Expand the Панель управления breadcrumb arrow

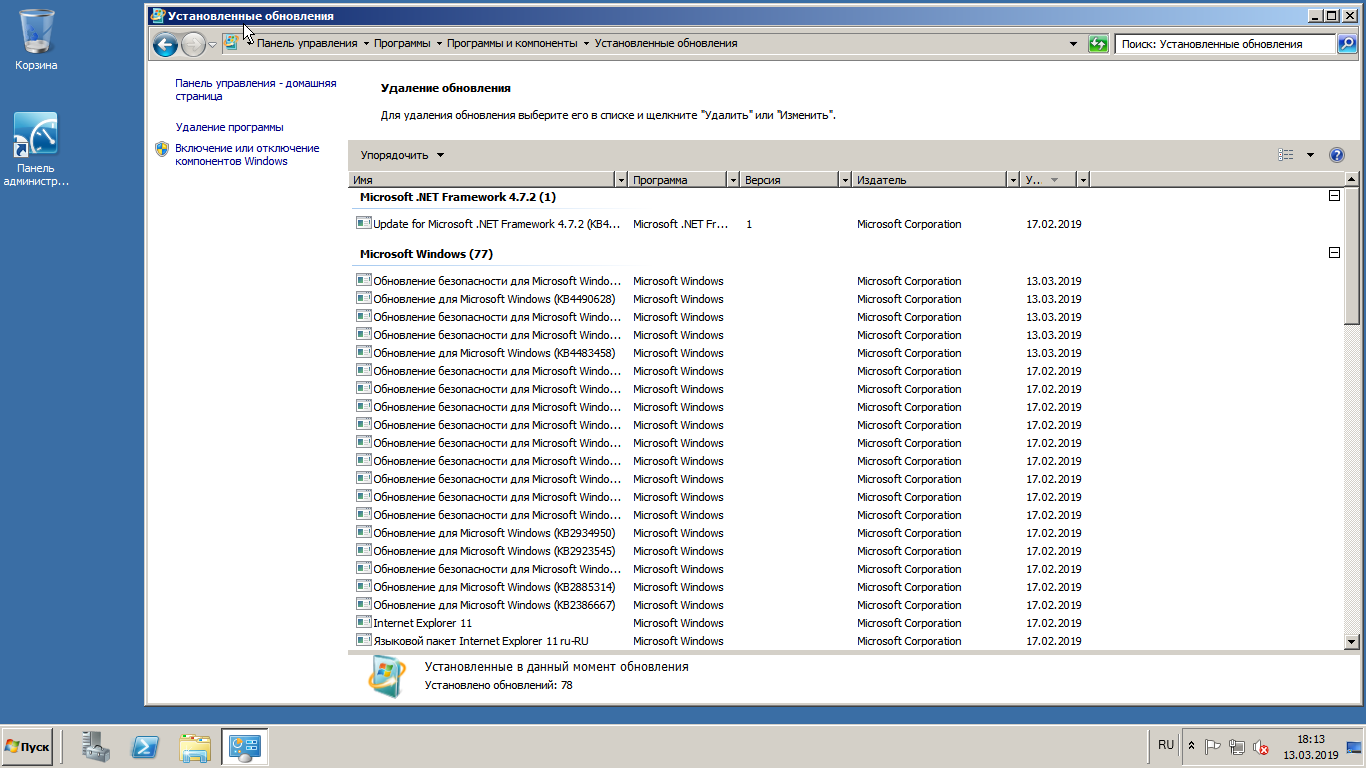tap(366, 44)
